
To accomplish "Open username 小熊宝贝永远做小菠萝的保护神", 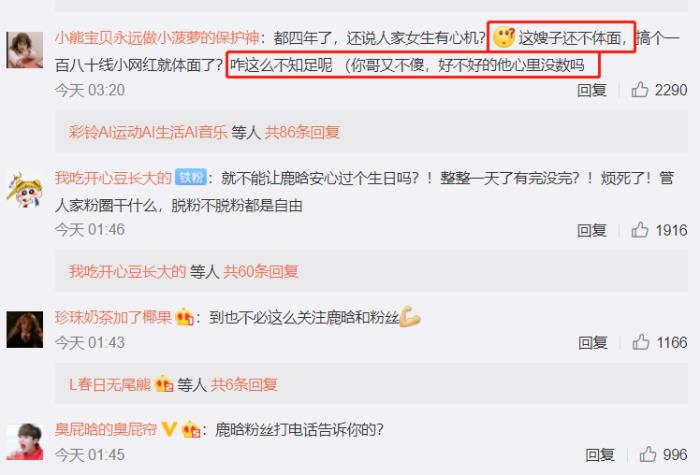I will [x=157, y=38].
